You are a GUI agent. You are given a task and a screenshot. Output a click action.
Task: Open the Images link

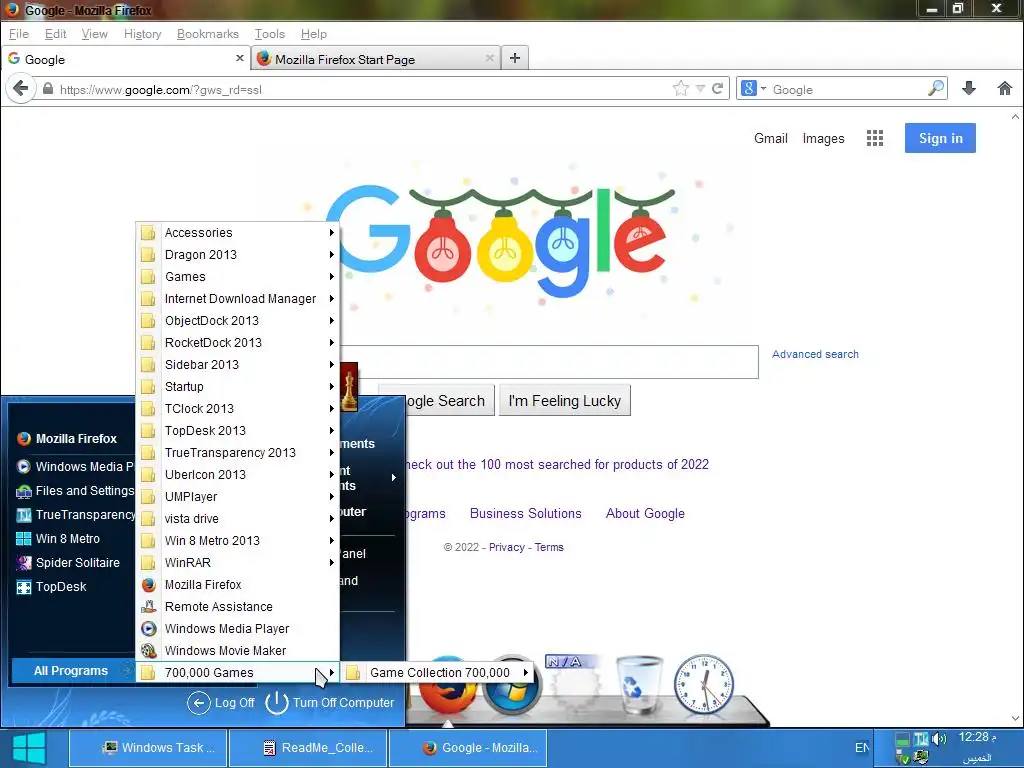click(x=823, y=138)
